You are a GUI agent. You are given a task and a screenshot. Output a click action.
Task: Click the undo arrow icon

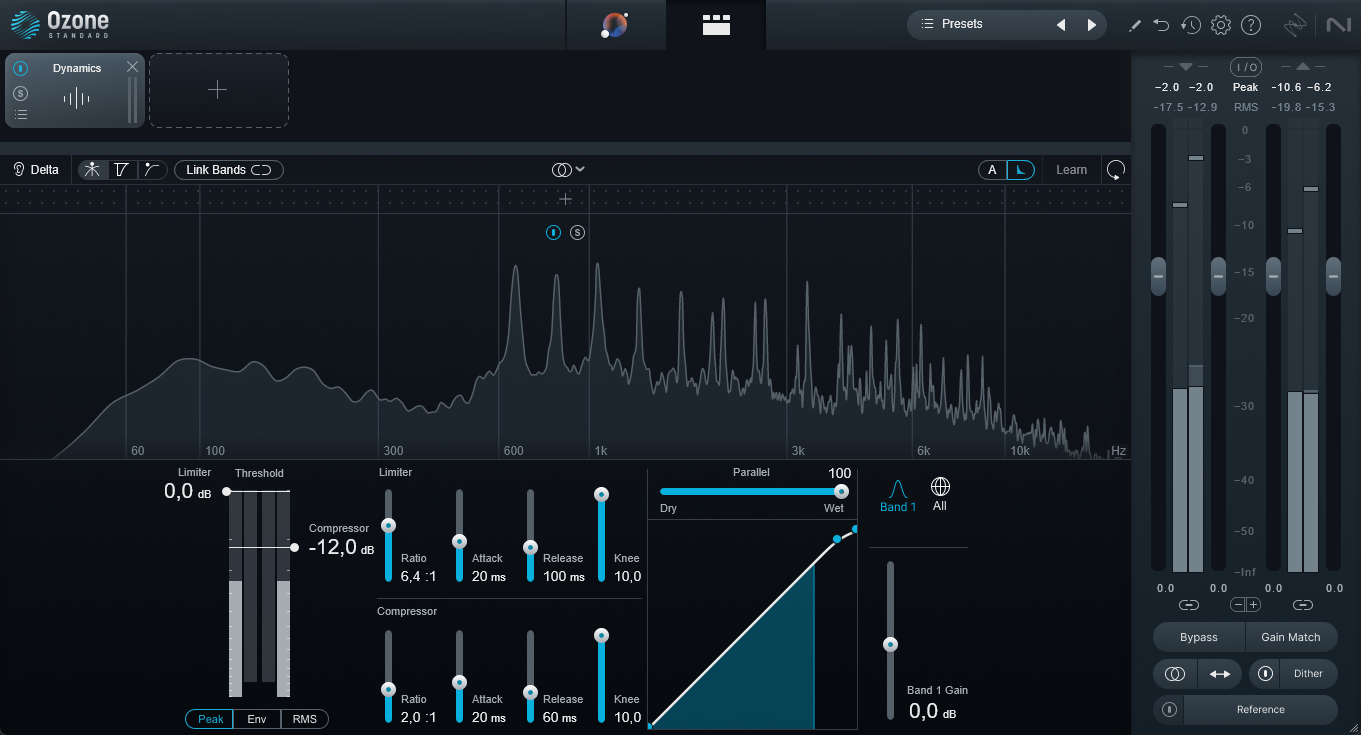pyautogui.click(x=1161, y=25)
